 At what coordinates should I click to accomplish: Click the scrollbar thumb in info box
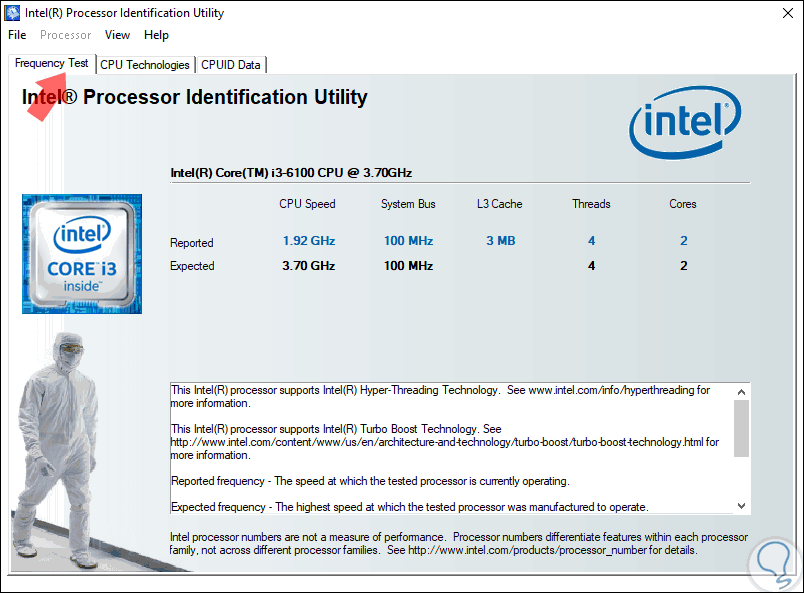(x=741, y=428)
